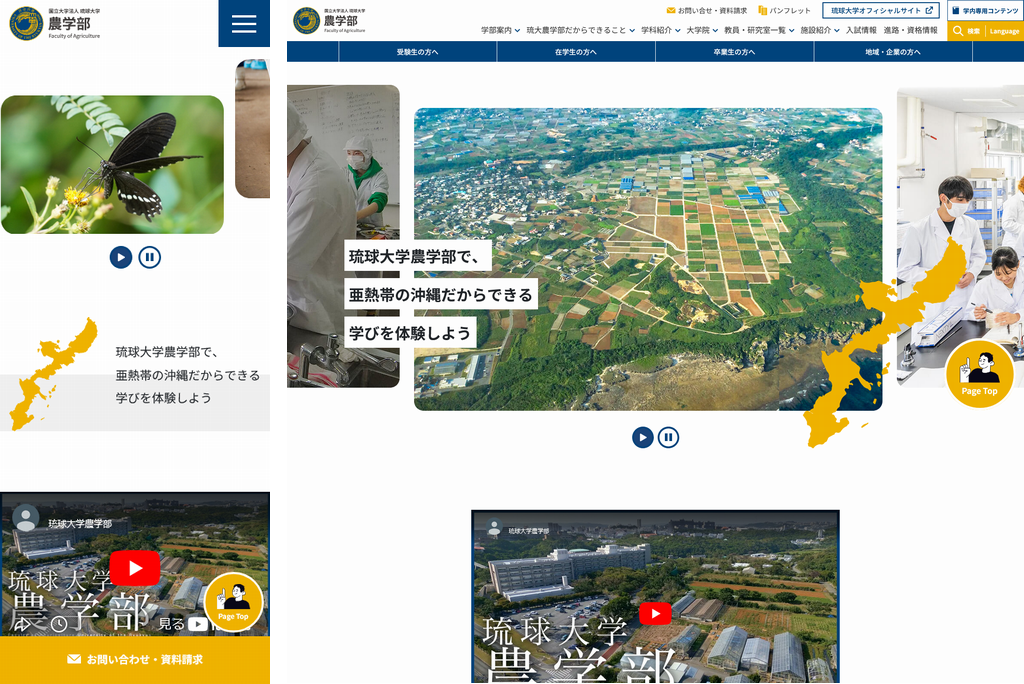Click the aerial farmland slide image

click(648, 259)
